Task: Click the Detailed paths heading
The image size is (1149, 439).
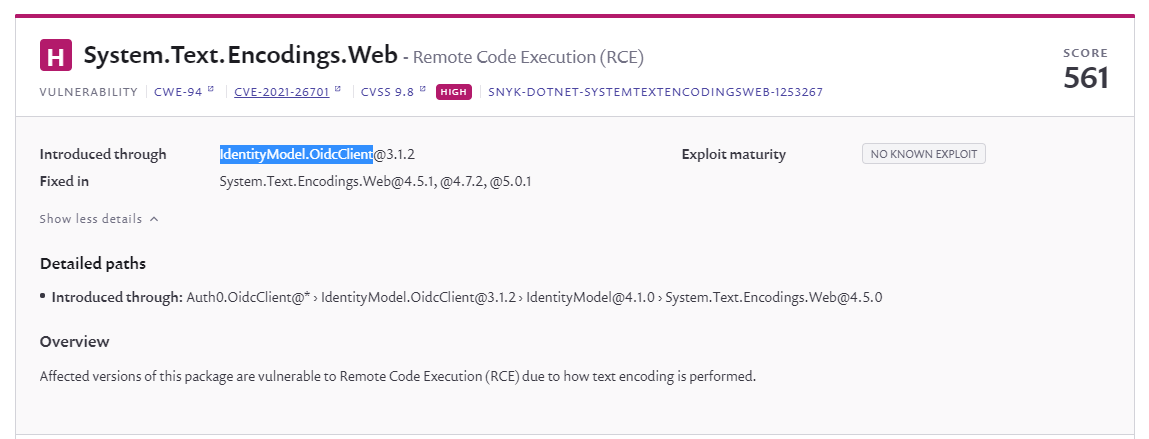Action: [x=93, y=264]
